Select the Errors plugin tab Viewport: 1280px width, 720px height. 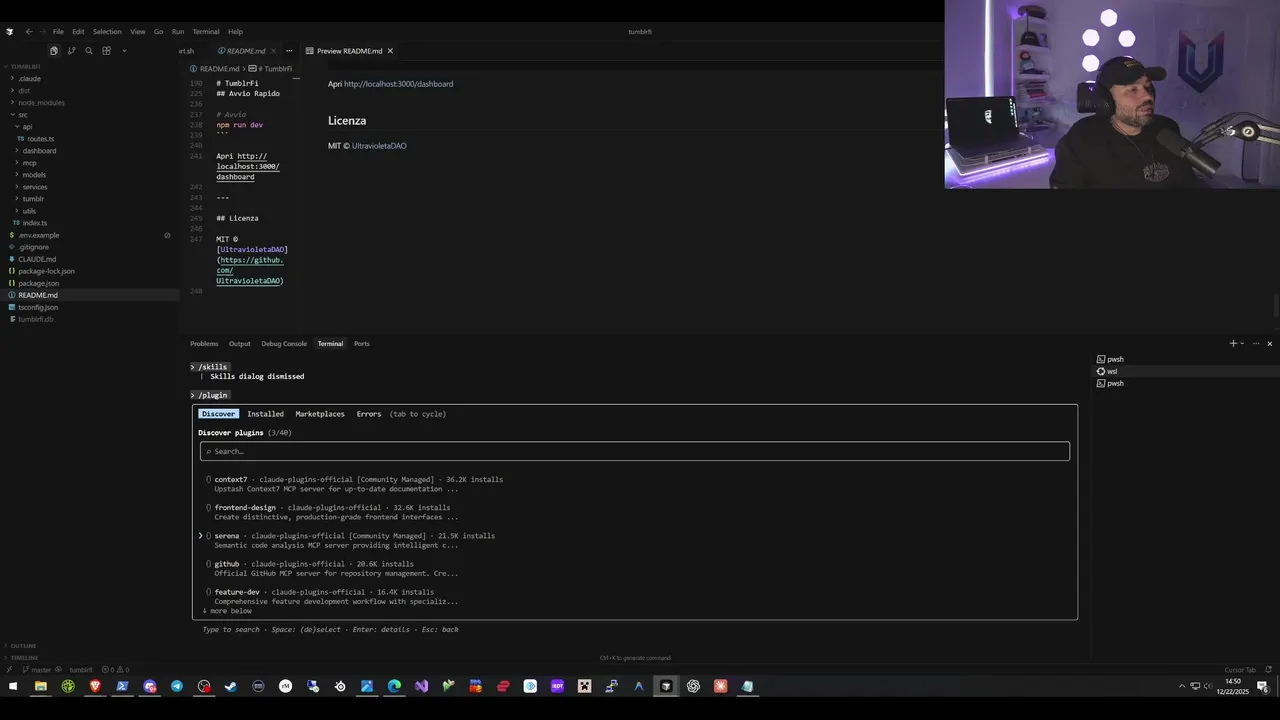(x=369, y=414)
